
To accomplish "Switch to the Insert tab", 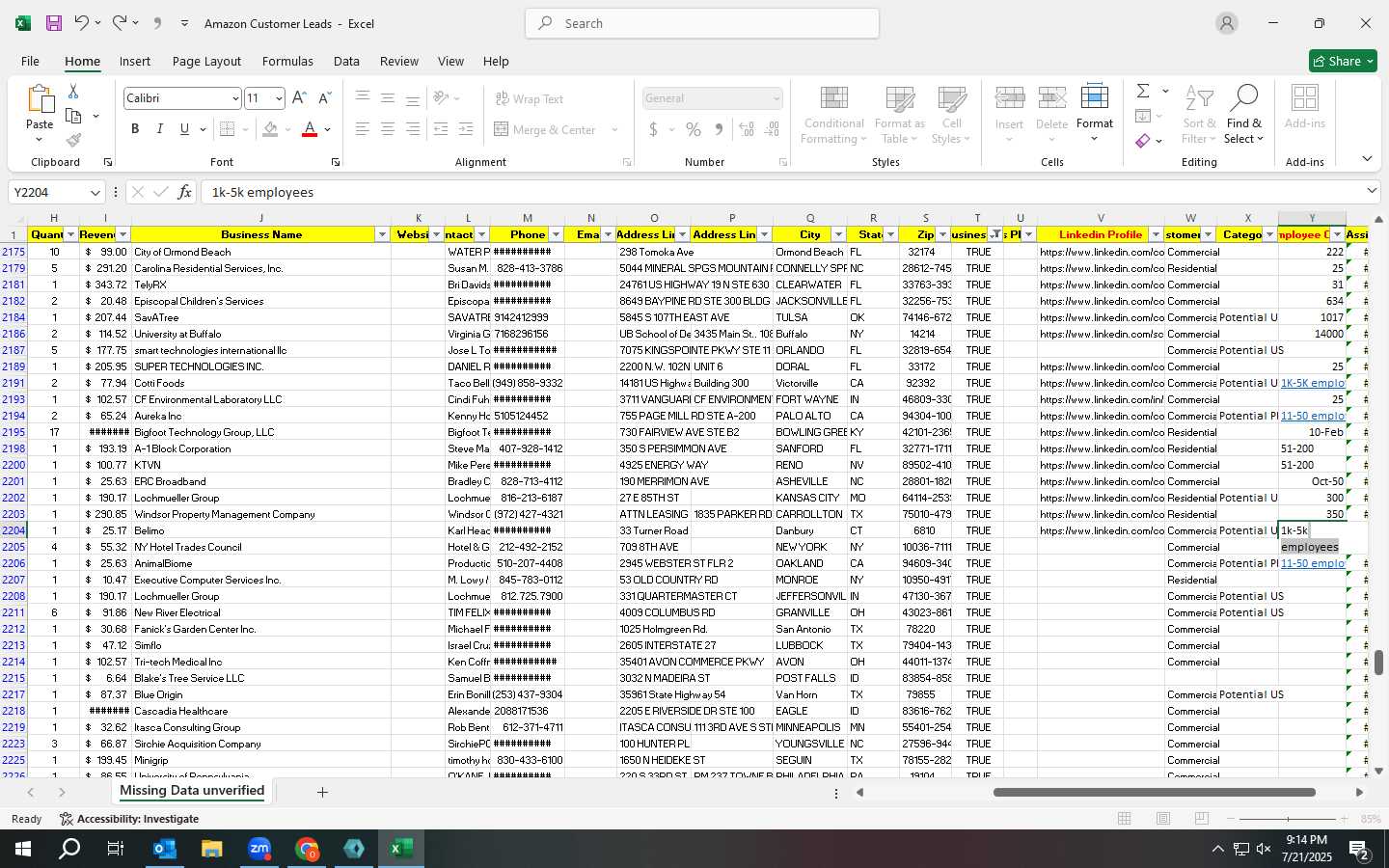I will coord(135,61).
